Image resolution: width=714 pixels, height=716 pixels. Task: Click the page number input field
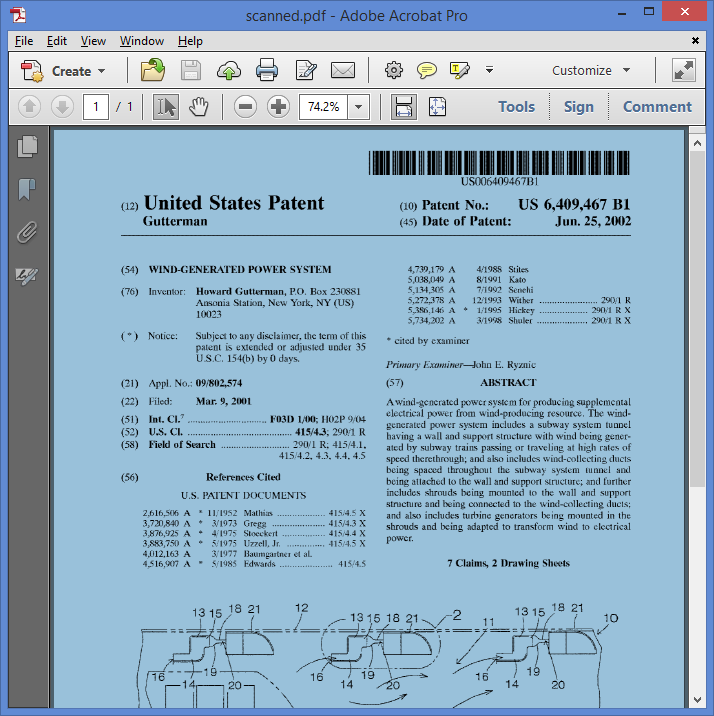[96, 107]
